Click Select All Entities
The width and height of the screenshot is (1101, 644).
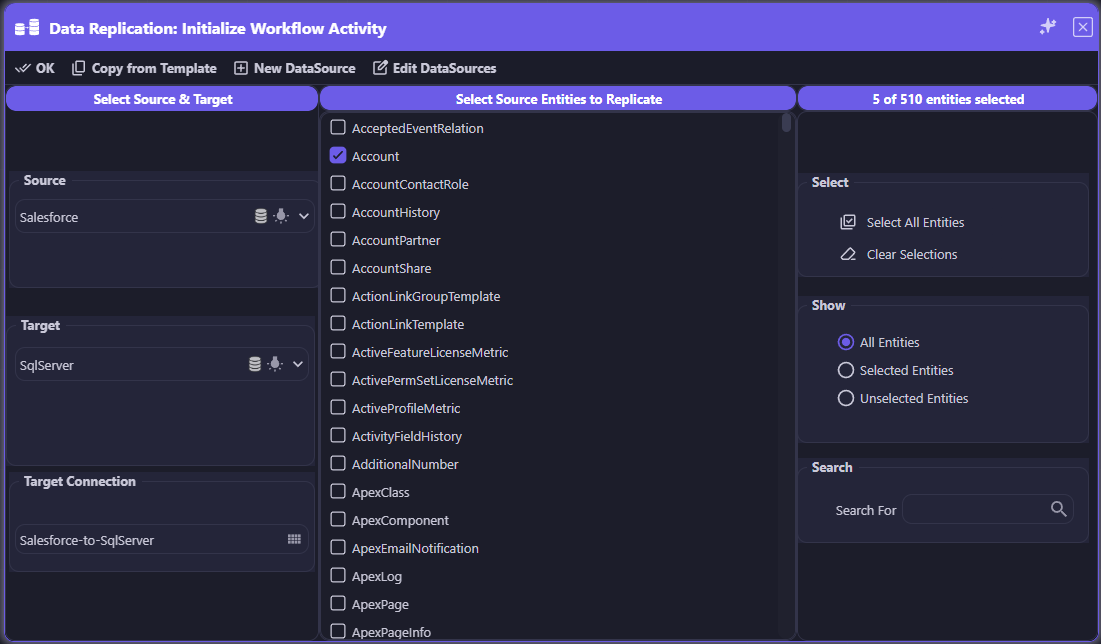tap(902, 222)
